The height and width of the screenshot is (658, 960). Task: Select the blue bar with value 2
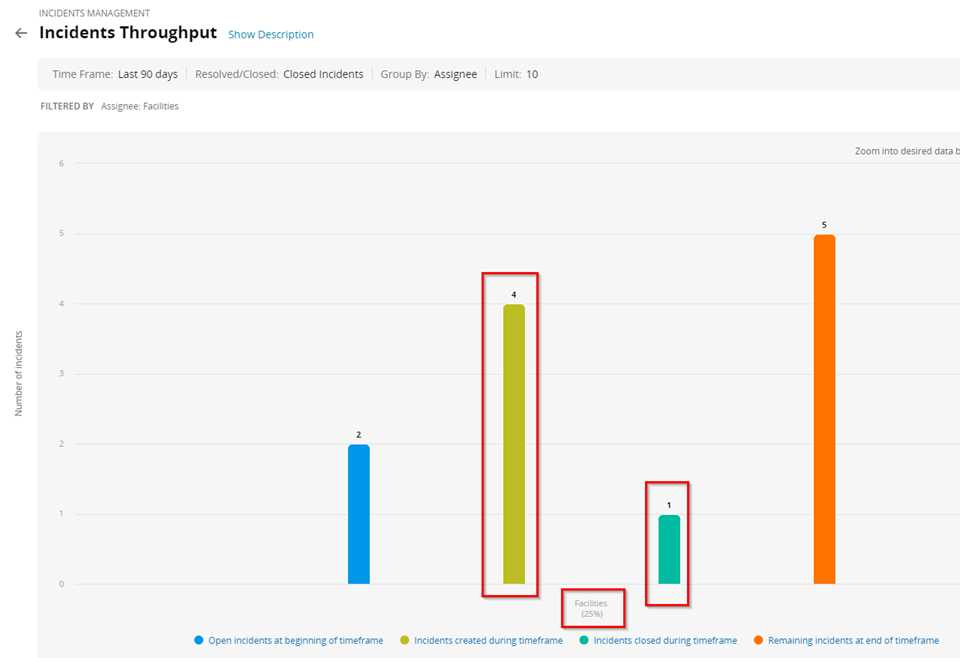(358, 514)
